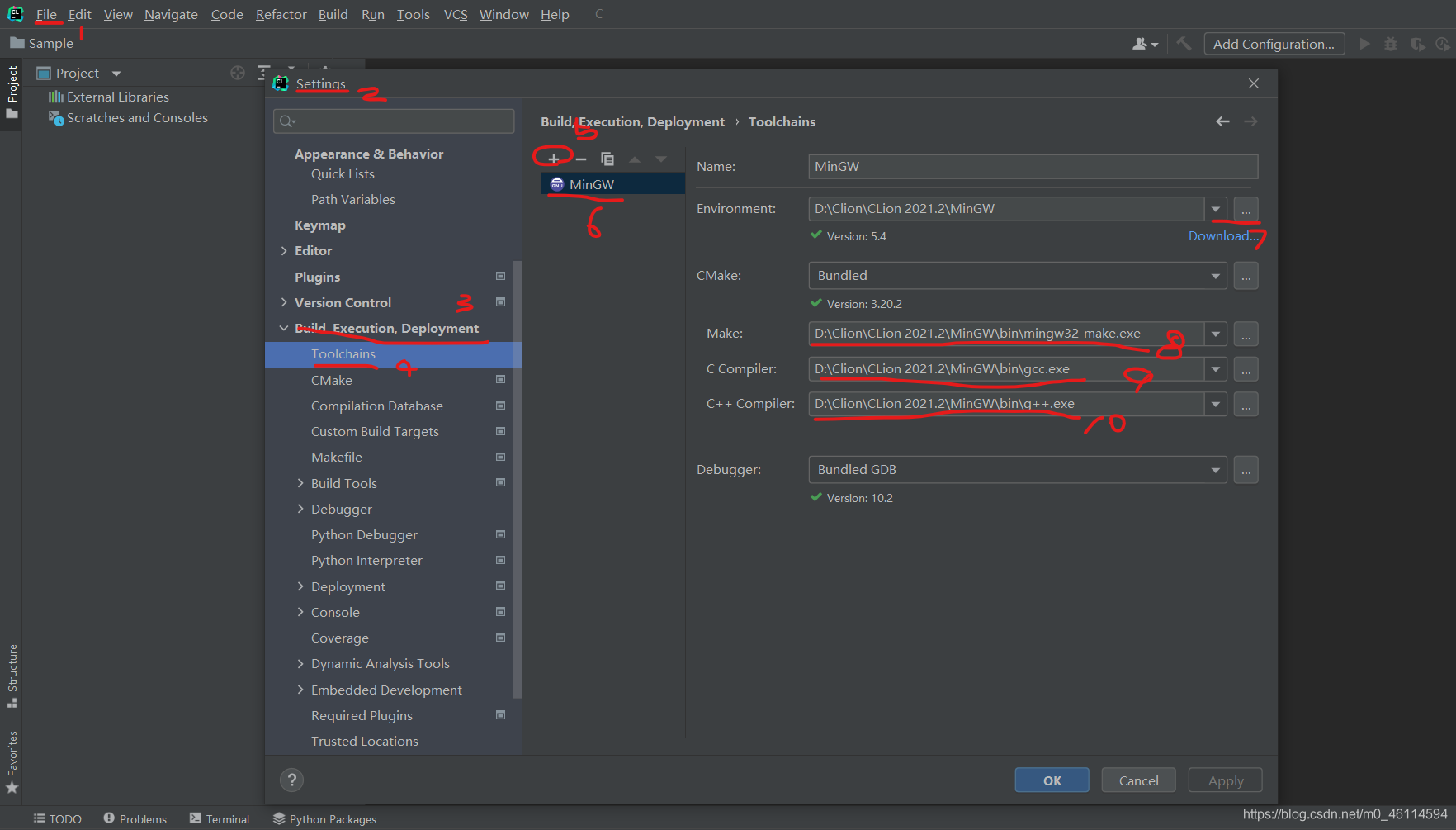Open the Terminal tool window
This screenshot has width=1456, height=830.
pyautogui.click(x=220, y=818)
